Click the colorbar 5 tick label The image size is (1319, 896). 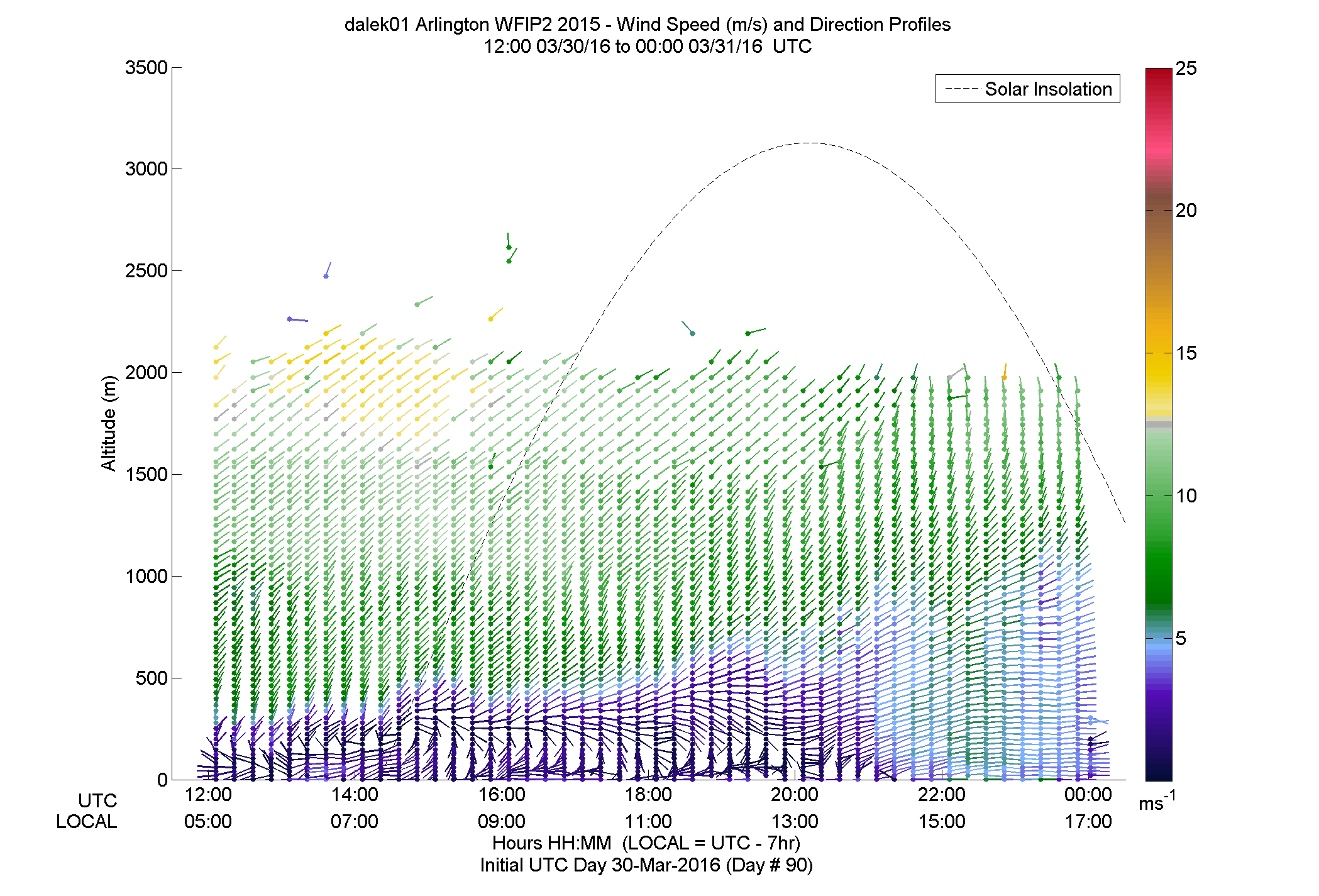click(x=1181, y=639)
